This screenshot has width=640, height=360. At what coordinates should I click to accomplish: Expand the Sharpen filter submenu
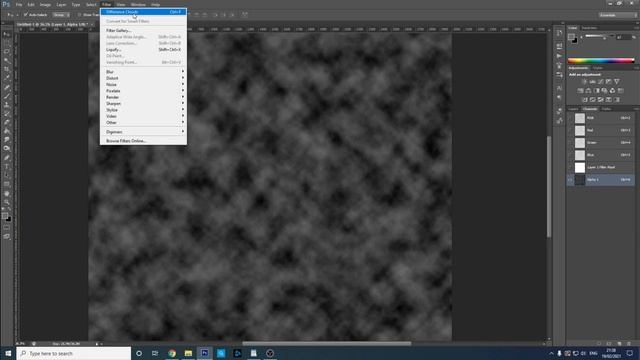143,103
